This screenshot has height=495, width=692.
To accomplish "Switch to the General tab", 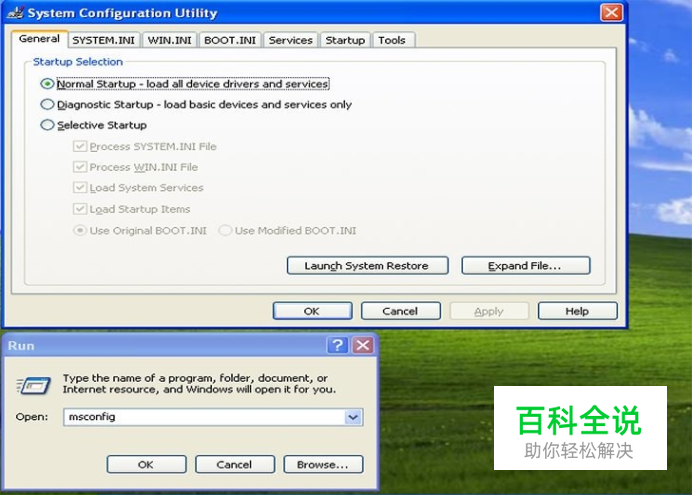I will pyautogui.click(x=39, y=39).
